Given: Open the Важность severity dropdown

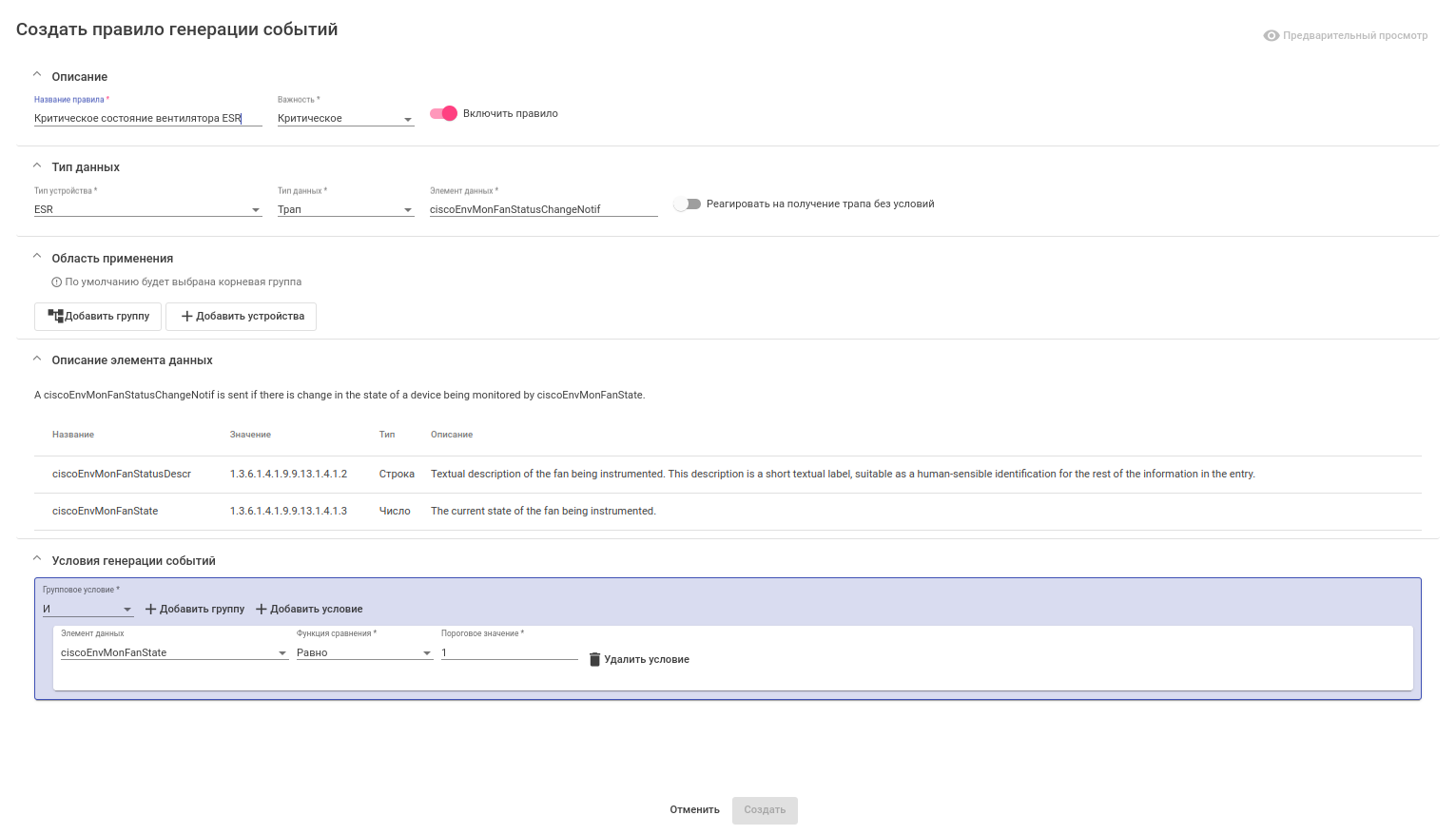Looking at the screenshot, I should click(x=345, y=119).
